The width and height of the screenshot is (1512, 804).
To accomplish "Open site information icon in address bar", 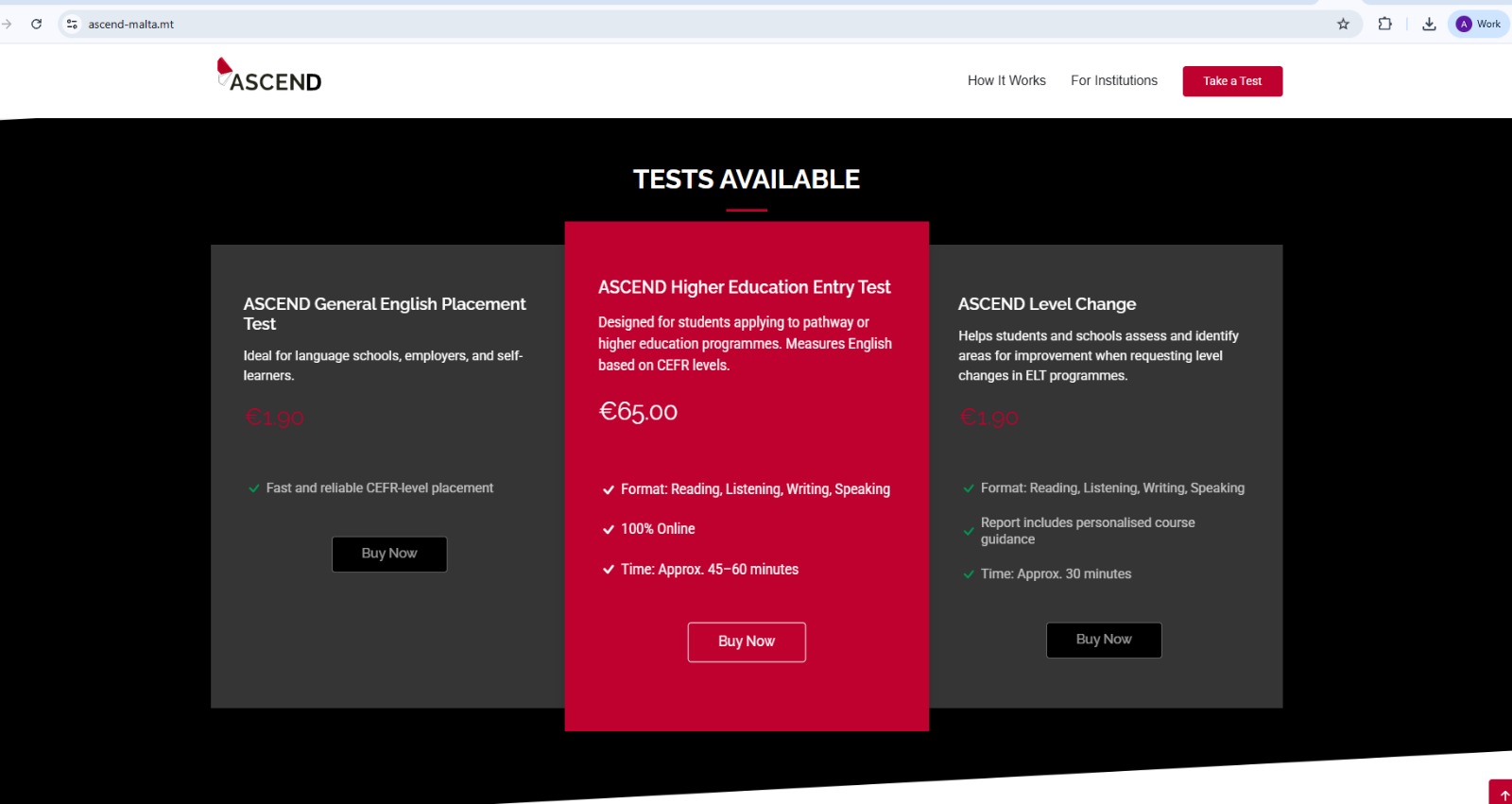I will (x=72, y=24).
